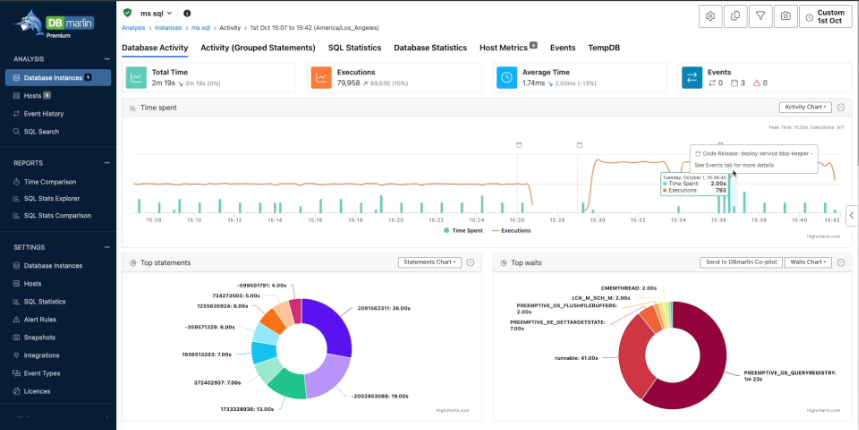
Task: Open the Activity Chart dropdown
Action: (x=804, y=107)
